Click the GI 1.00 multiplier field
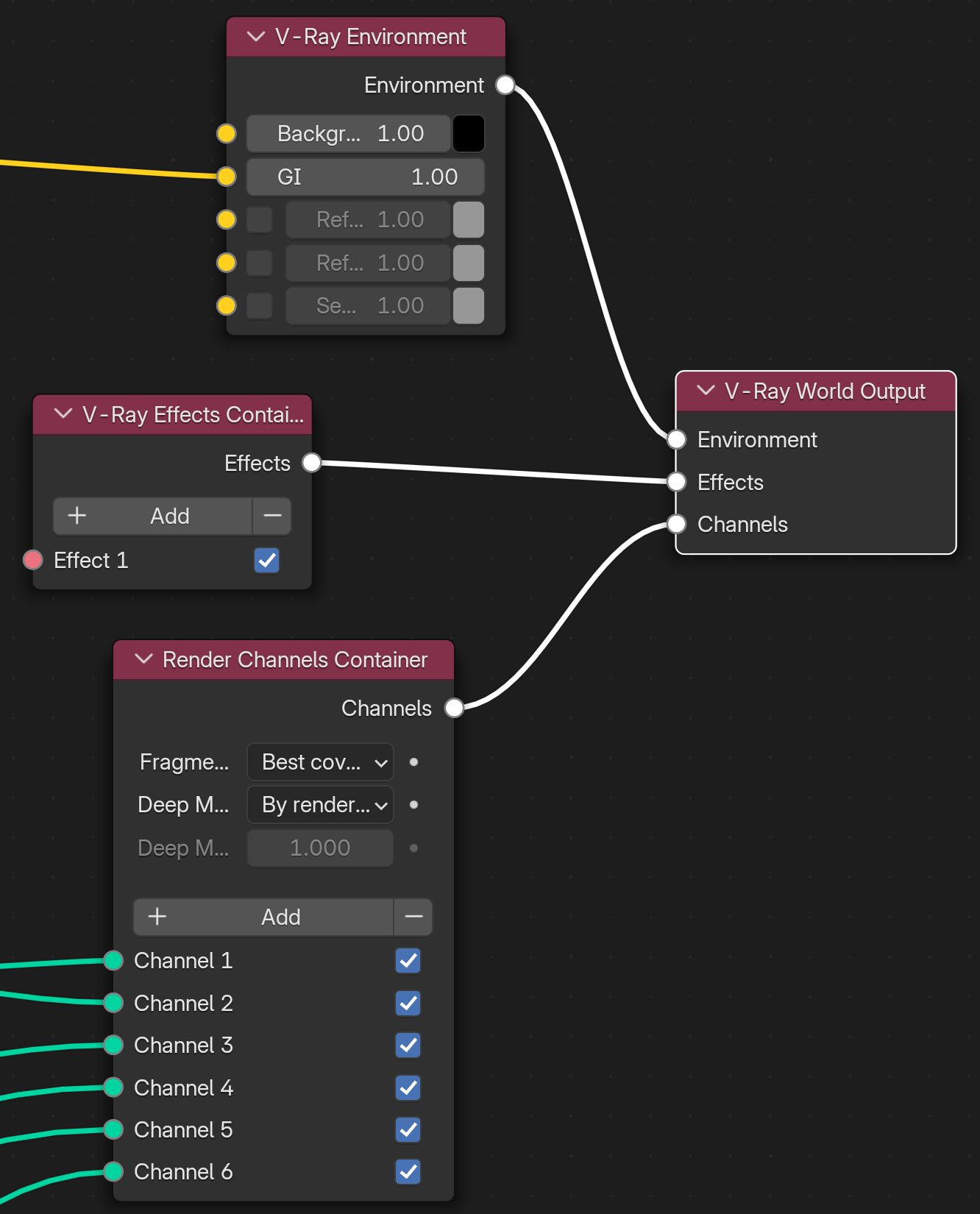Image resolution: width=980 pixels, height=1214 pixels. 366,177
